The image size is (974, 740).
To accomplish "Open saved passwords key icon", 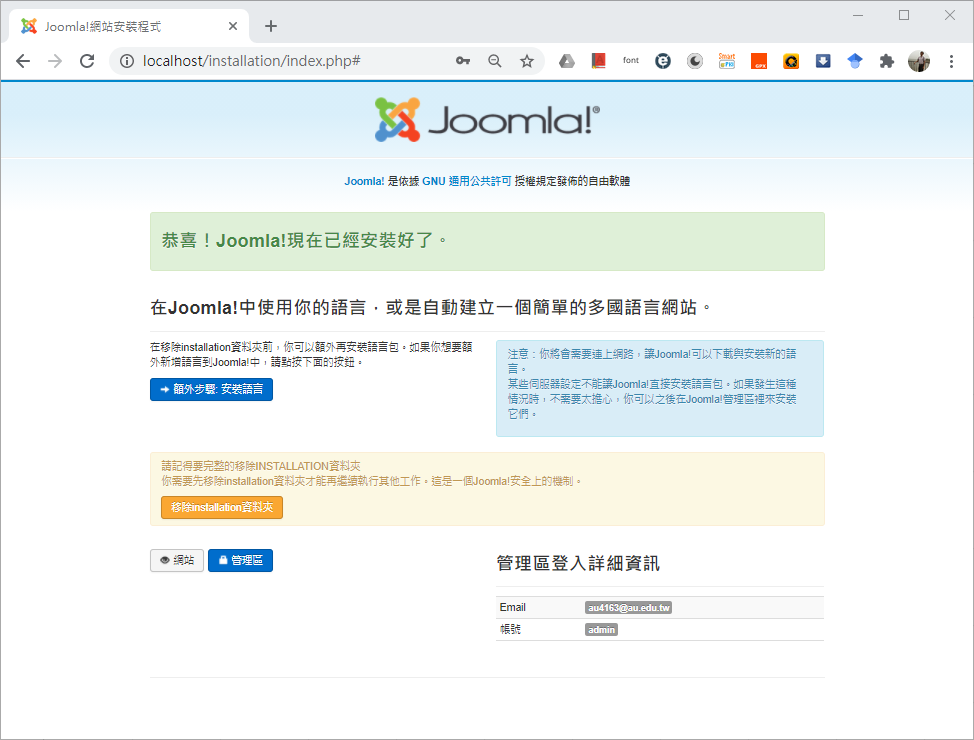I will pyautogui.click(x=463, y=61).
